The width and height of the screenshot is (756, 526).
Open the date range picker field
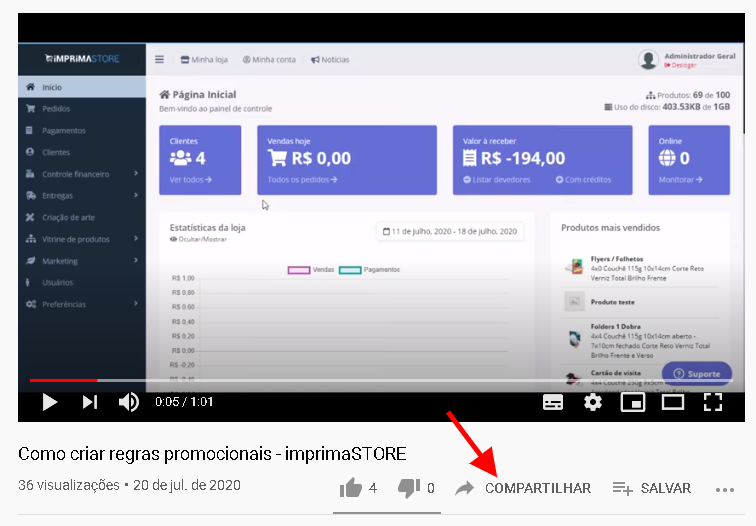pyautogui.click(x=450, y=231)
